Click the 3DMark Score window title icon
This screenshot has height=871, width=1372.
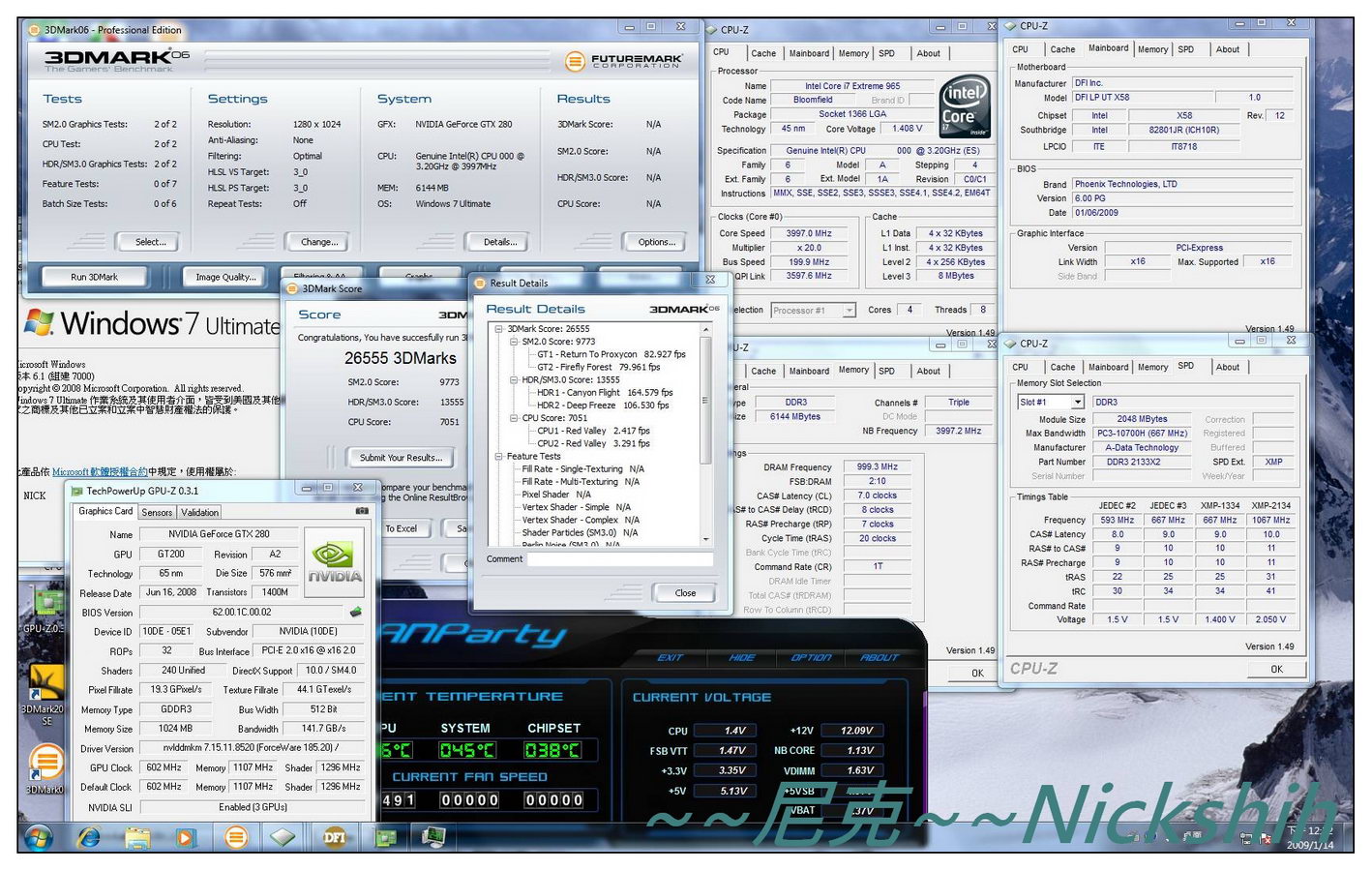pos(293,288)
